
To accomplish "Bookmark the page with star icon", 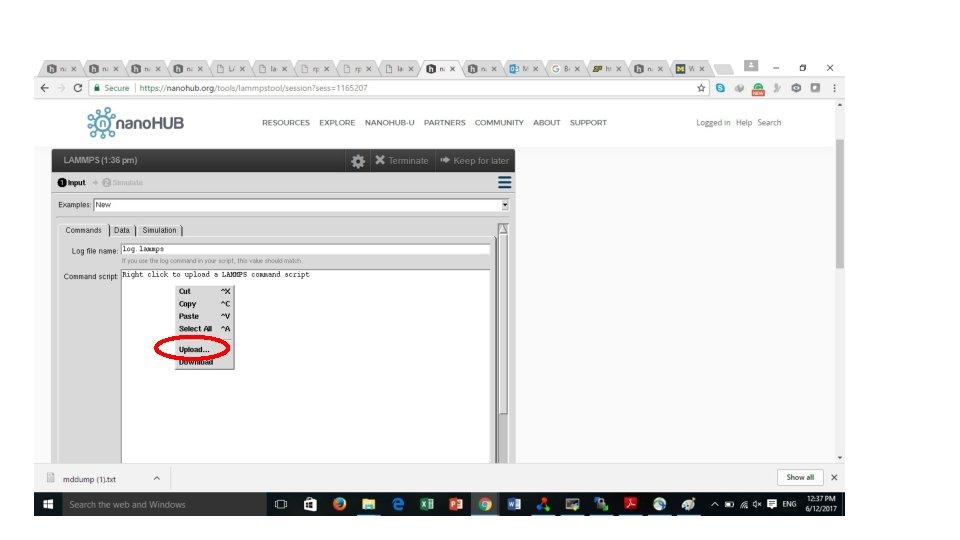I will [x=701, y=88].
